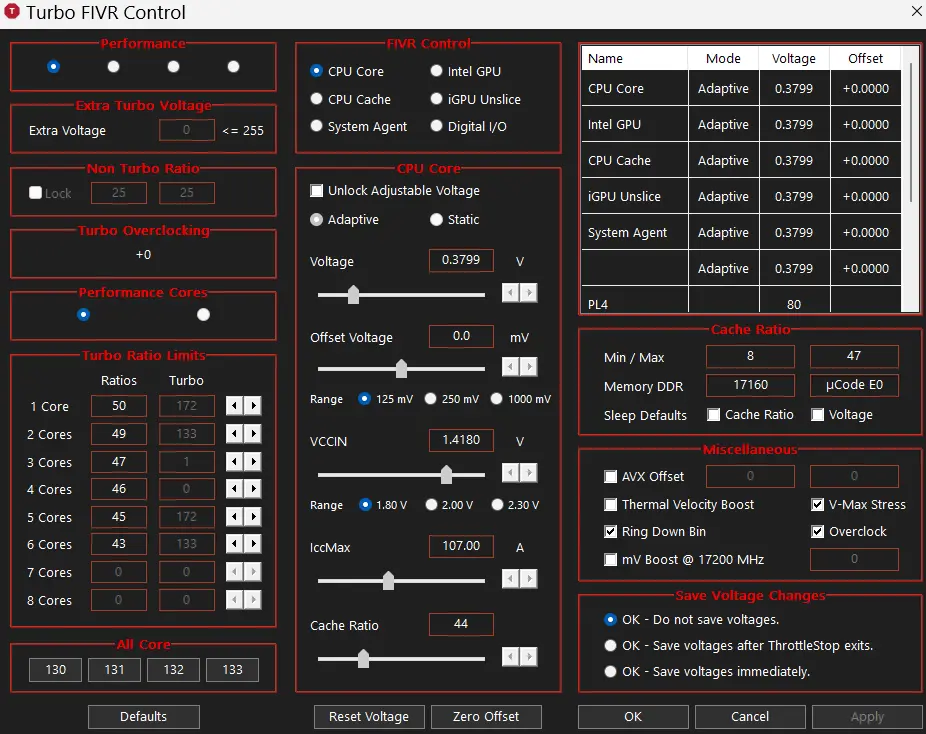Image resolution: width=926 pixels, height=734 pixels.
Task: Click the Voltage slider thumb
Action: pyautogui.click(x=353, y=294)
